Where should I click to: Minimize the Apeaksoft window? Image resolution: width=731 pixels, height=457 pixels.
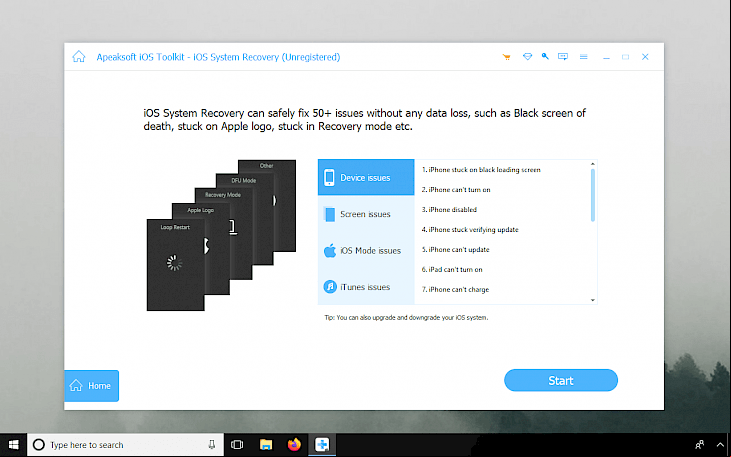click(x=606, y=57)
